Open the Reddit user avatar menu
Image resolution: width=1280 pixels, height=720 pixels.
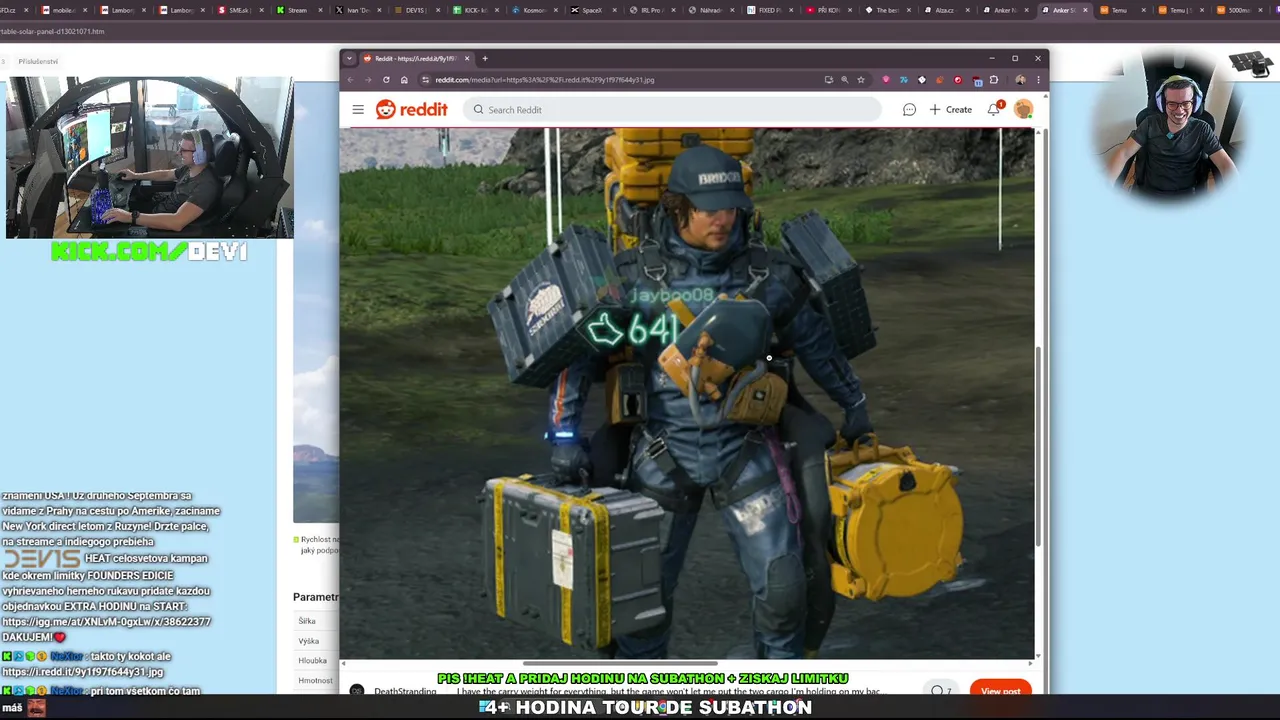tap(1023, 110)
